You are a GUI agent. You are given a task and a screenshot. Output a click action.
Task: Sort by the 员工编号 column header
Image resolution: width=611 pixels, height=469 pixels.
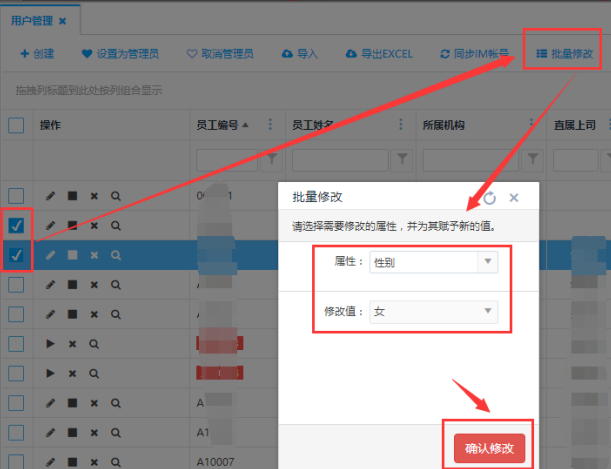(217, 125)
